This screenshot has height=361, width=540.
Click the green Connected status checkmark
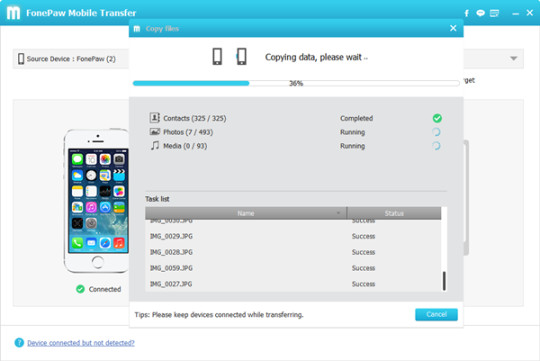click(x=80, y=289)
